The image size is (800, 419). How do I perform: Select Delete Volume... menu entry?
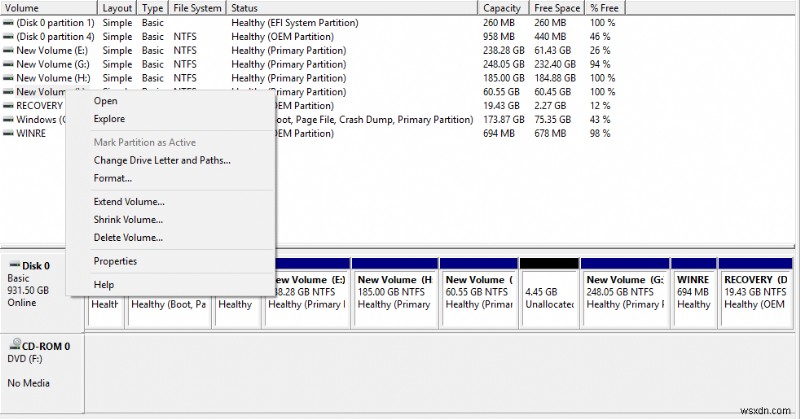point(128,237)
